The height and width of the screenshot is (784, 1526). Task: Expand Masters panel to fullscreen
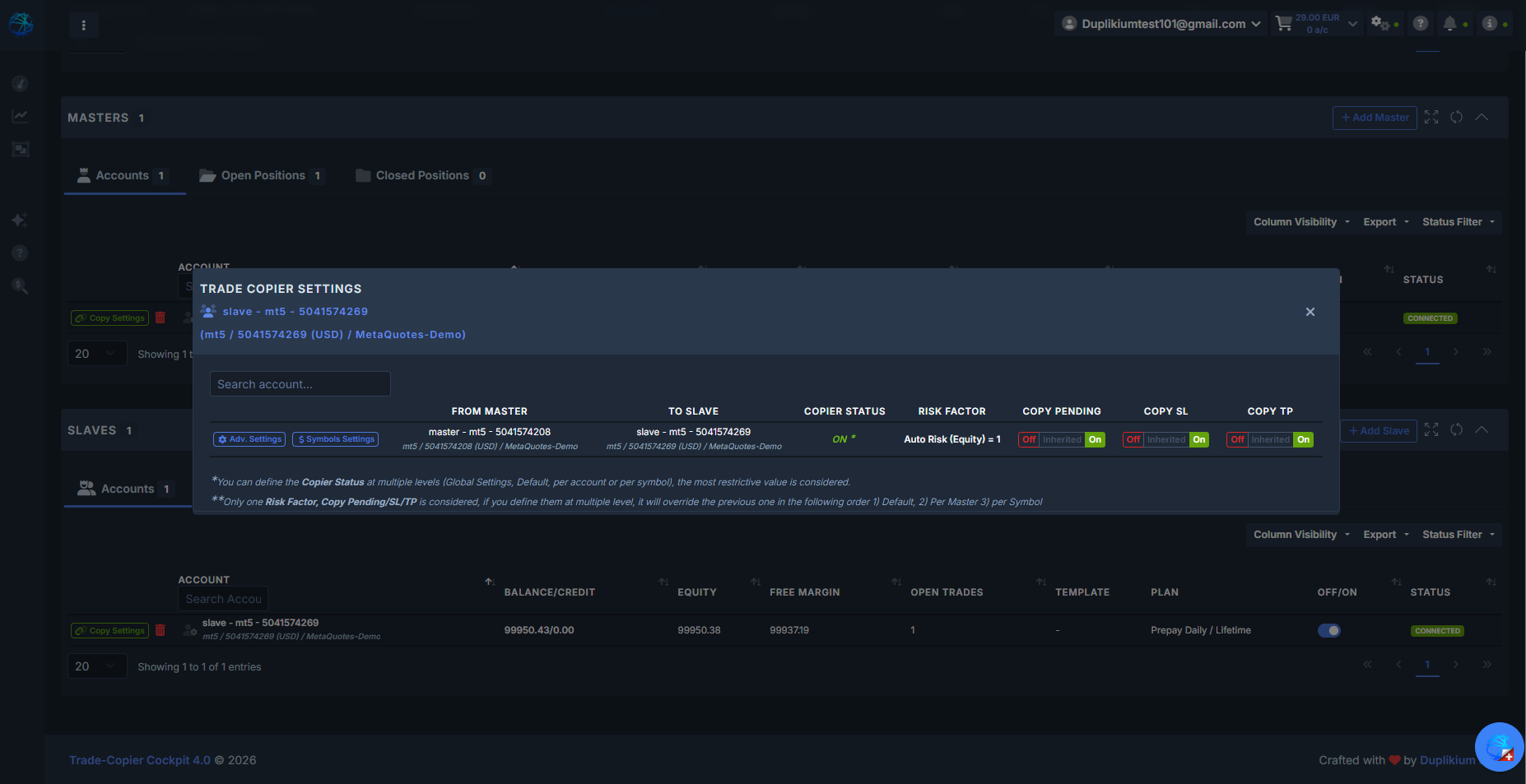pos(1431,118)
